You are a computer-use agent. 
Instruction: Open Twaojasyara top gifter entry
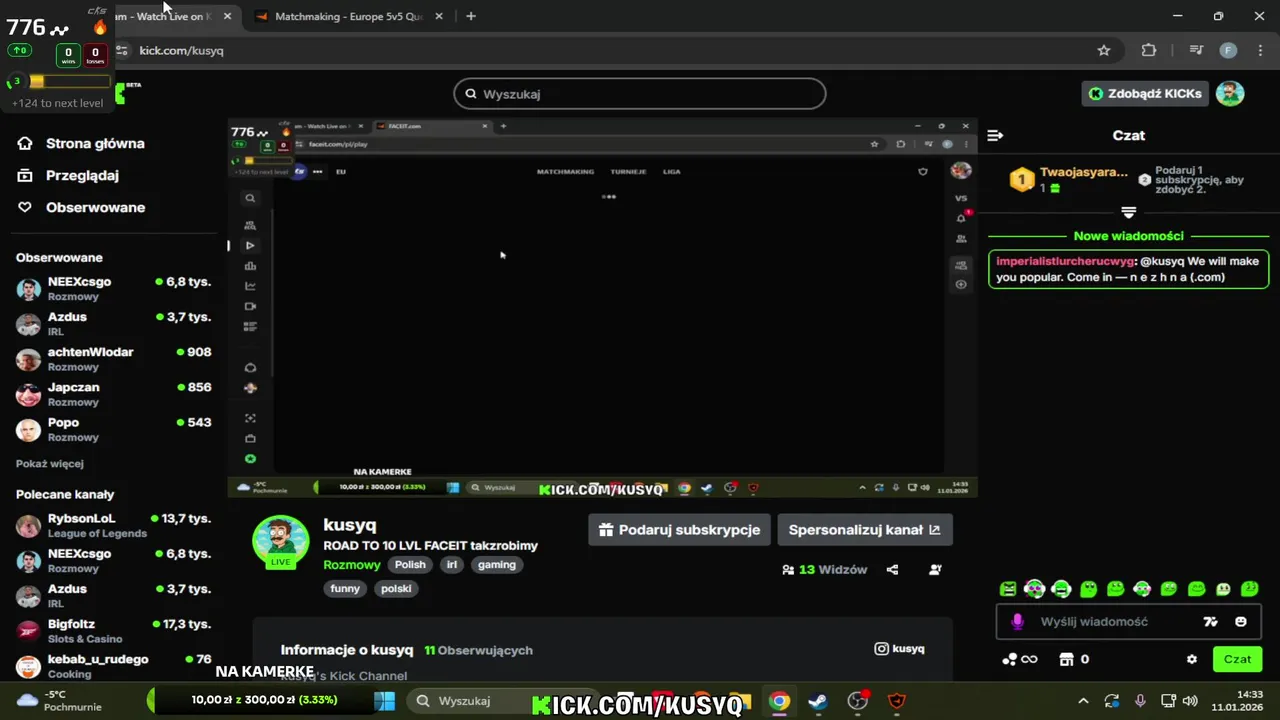tap(1069, 179)
